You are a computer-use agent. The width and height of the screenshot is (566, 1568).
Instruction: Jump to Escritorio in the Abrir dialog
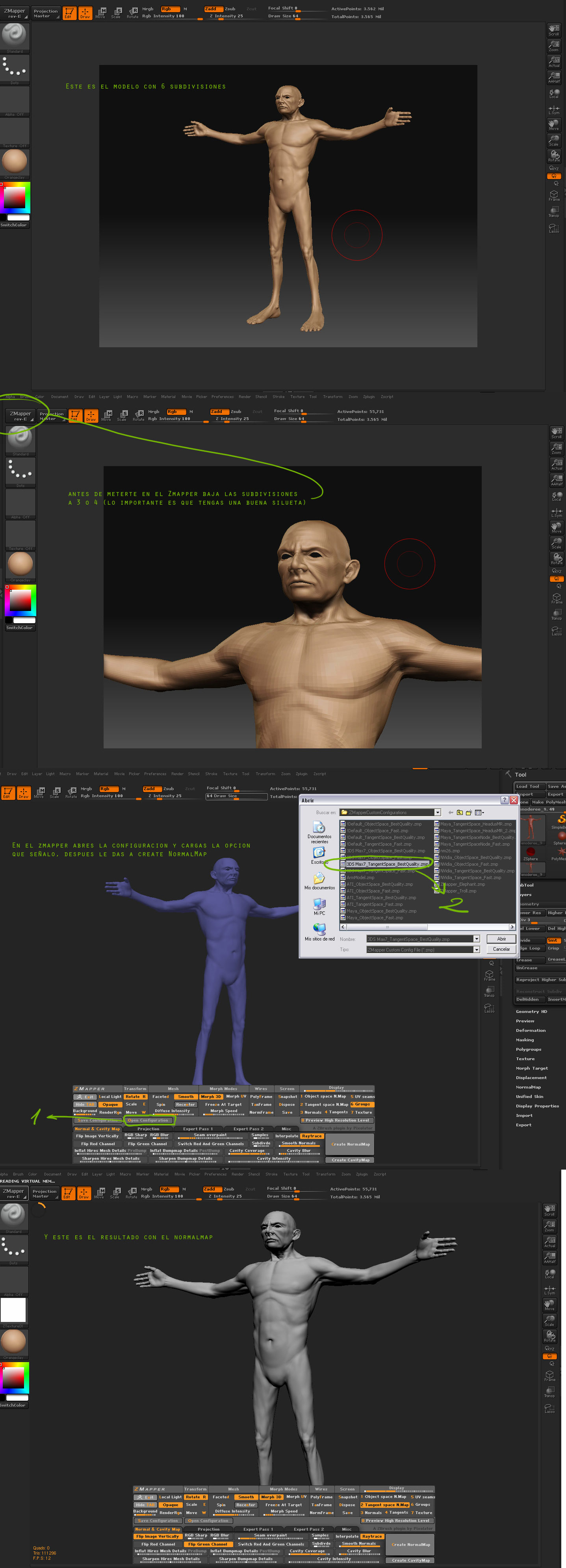[x=319, y=855]
